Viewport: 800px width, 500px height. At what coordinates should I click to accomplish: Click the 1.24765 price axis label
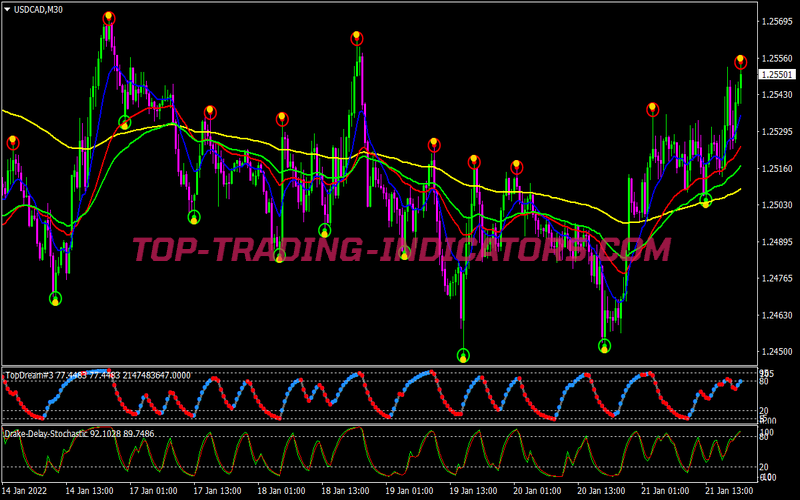click(777, 279)
